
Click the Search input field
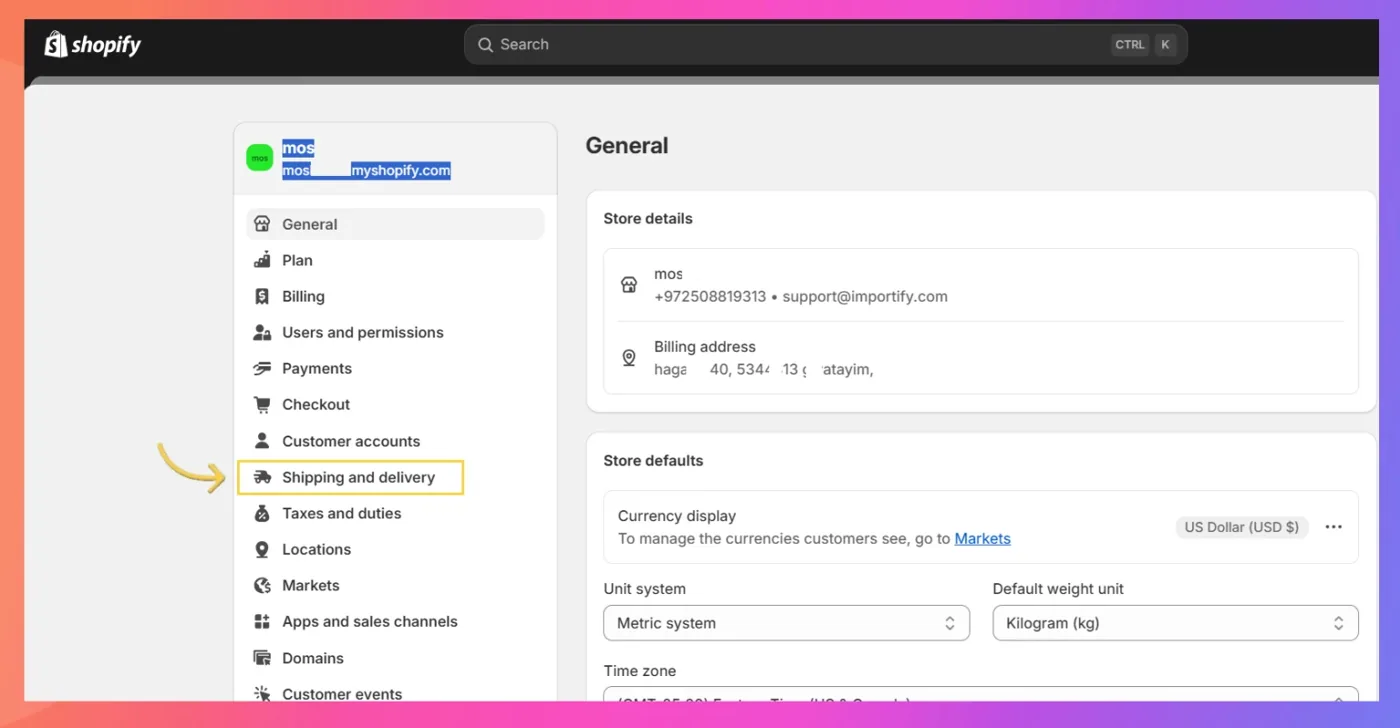(x=825, y=45)
